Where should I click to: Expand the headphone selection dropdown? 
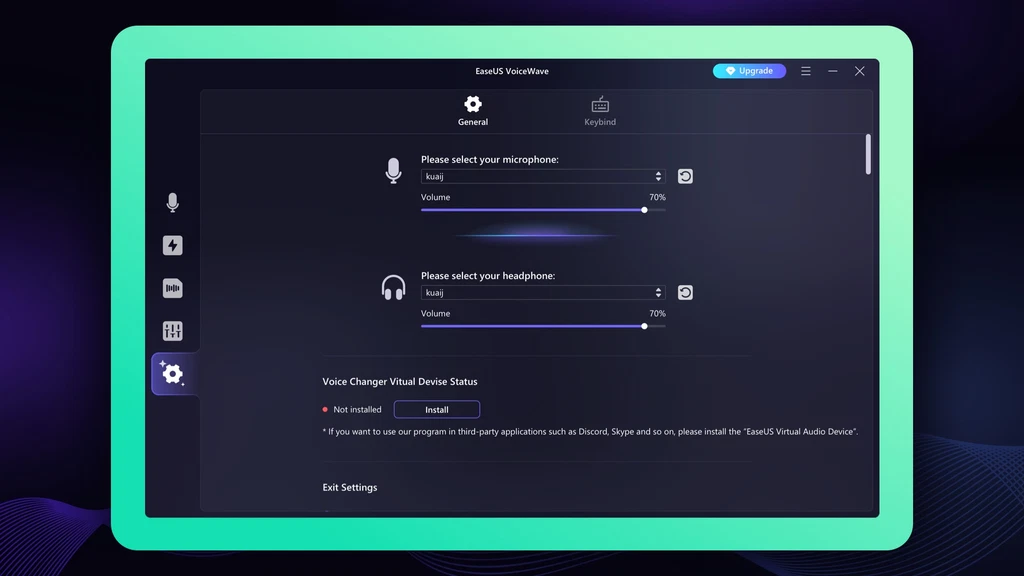pyautogui.click(x=542, y=293)
